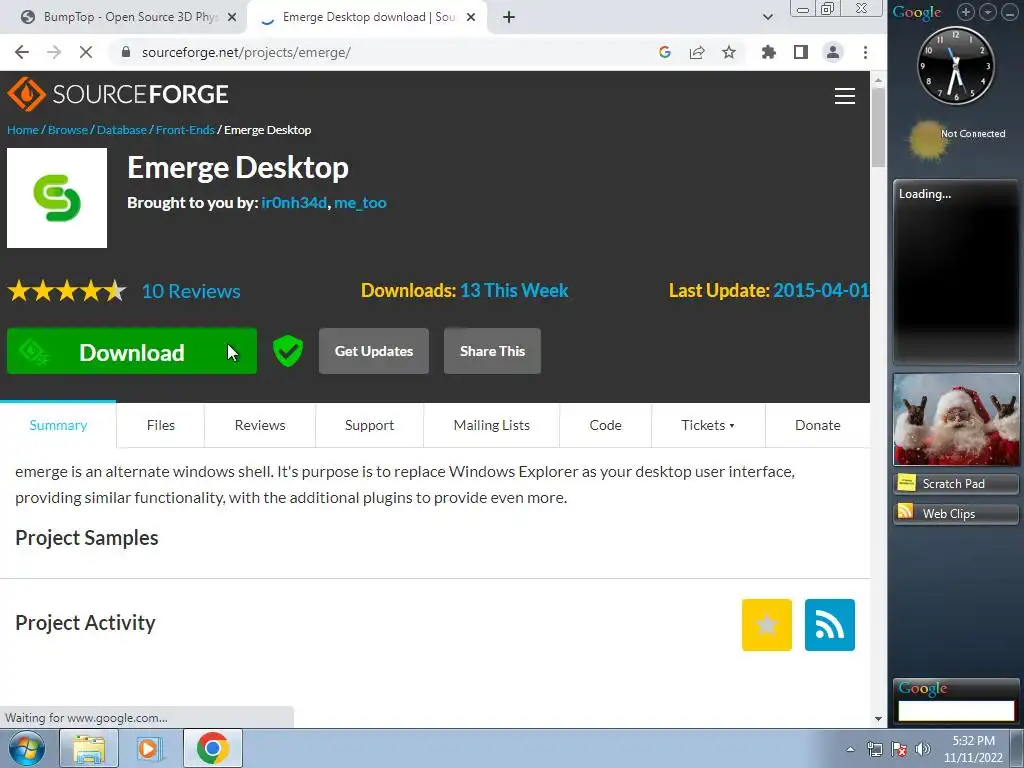Open the Support tab

370,425
